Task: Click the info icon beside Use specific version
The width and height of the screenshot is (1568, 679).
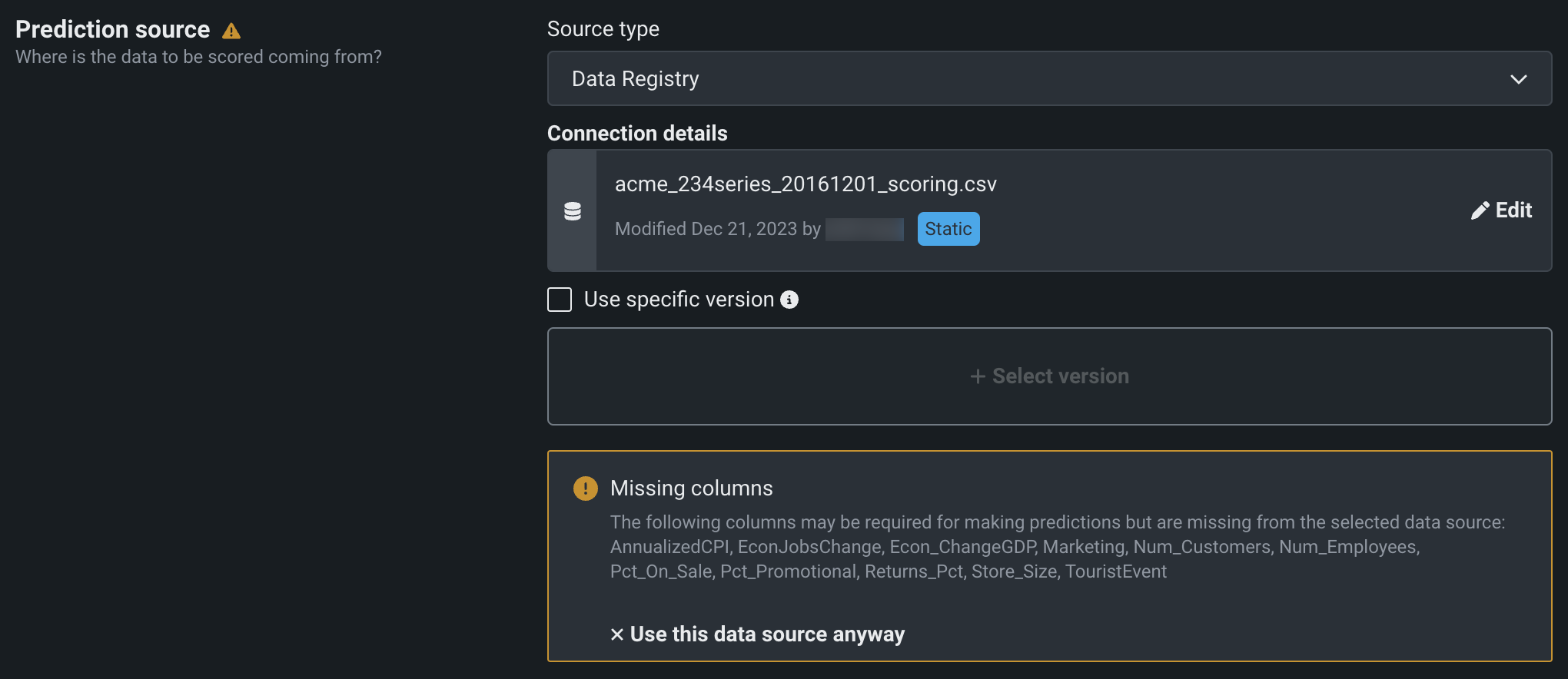Action: 789,300
